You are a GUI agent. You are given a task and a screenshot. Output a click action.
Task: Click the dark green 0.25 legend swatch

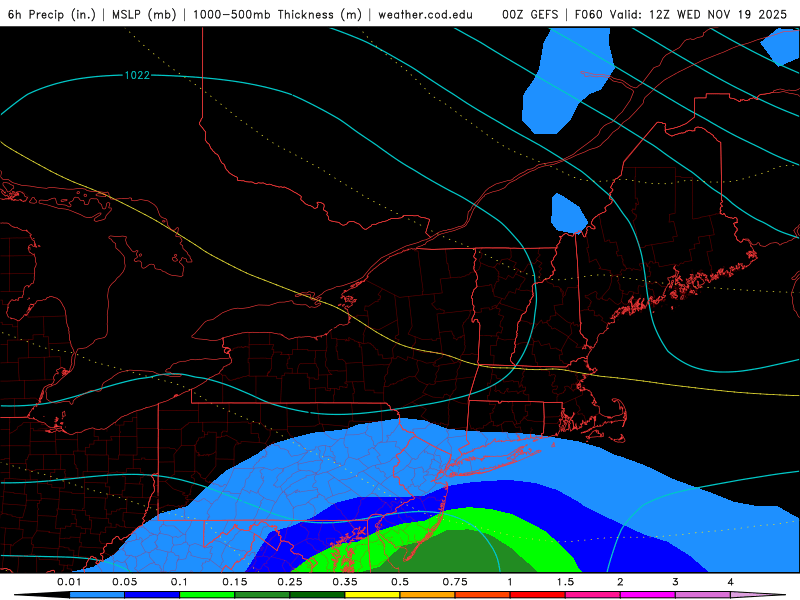point(317,595)
